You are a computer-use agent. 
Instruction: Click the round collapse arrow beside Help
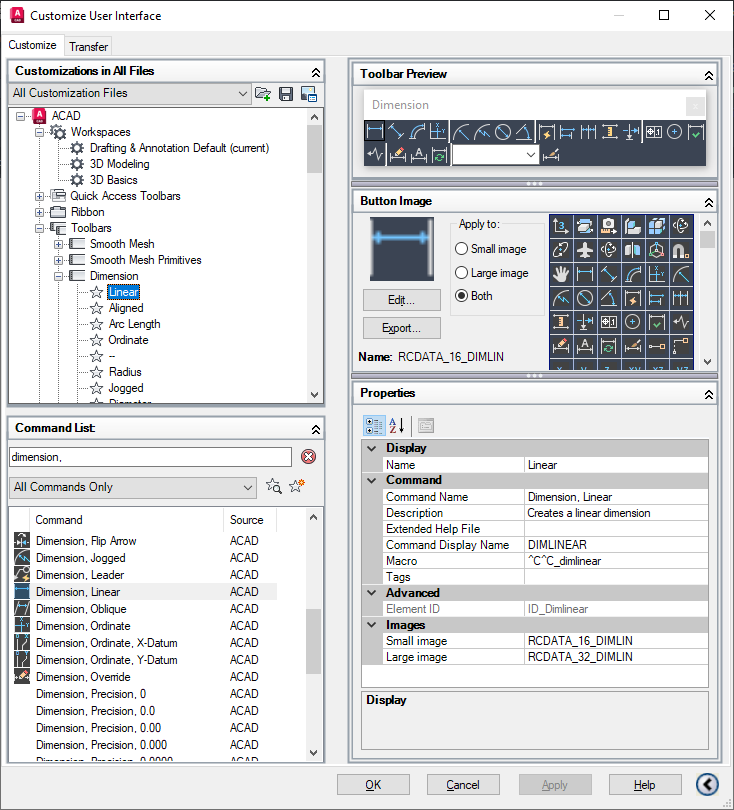[x=707, y=784]
